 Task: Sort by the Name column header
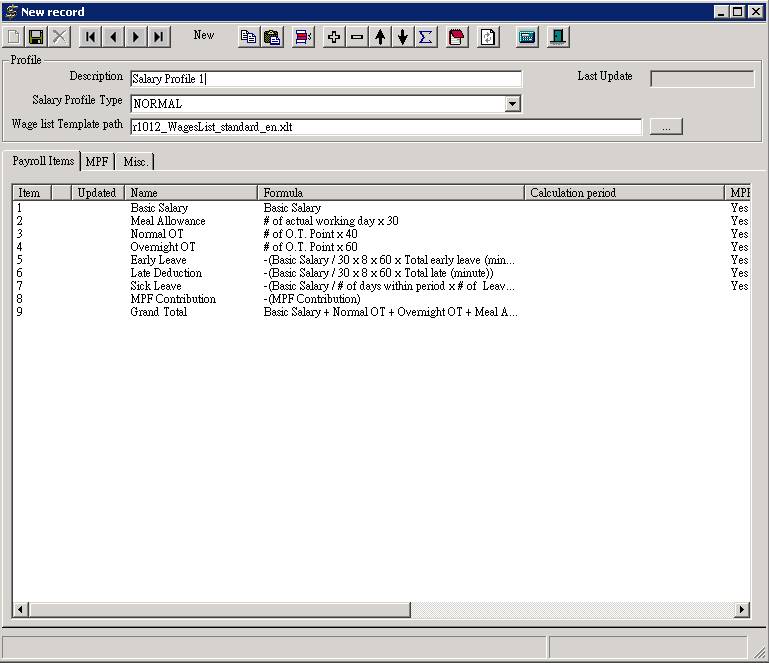tap(191, 193)
